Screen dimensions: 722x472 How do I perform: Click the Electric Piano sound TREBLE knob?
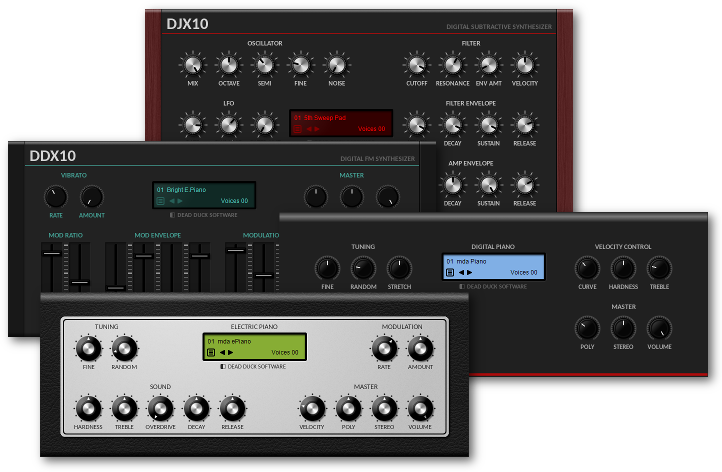coord(124,408)
